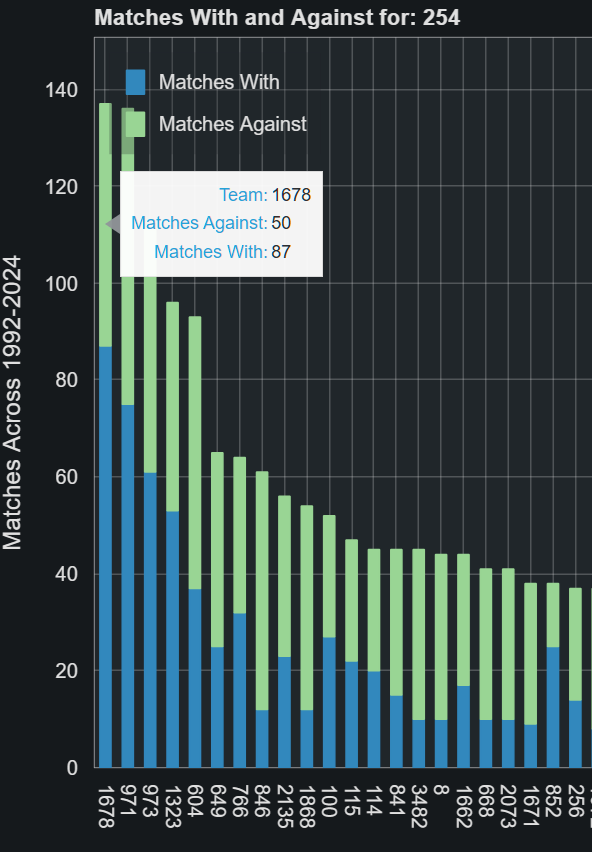
Task: Click the blue bar for team 973
Action: point(150,620)
